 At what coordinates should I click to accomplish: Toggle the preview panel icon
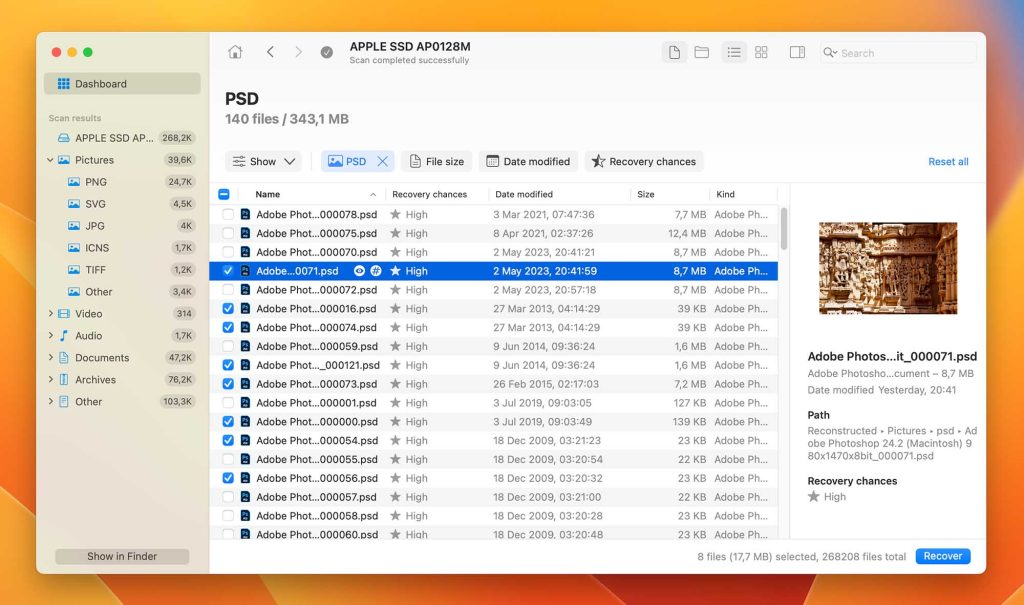point(797,52)
